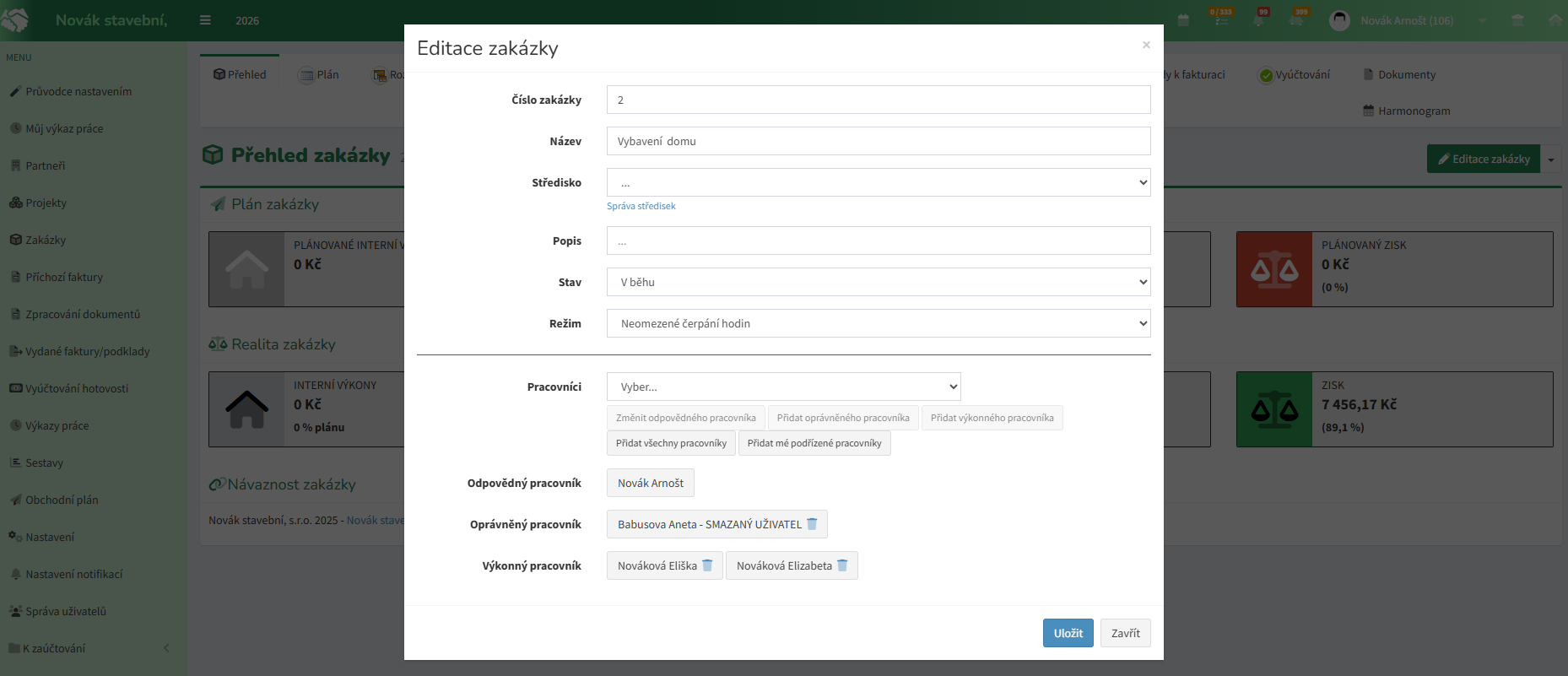1568x676 pixels.
Task: Delete Nováková Elizabeta with trash icon
Action: (842, 565)
